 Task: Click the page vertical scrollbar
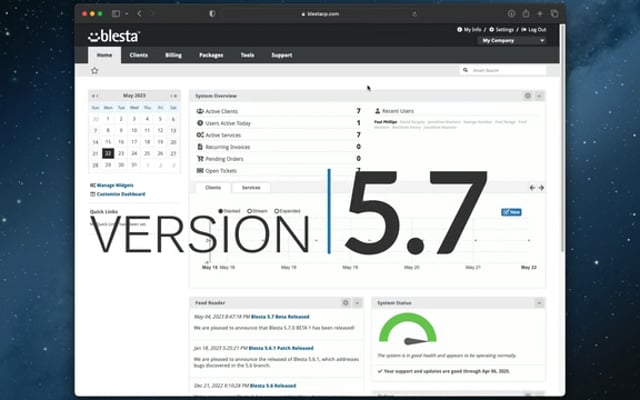pos(563,139)
